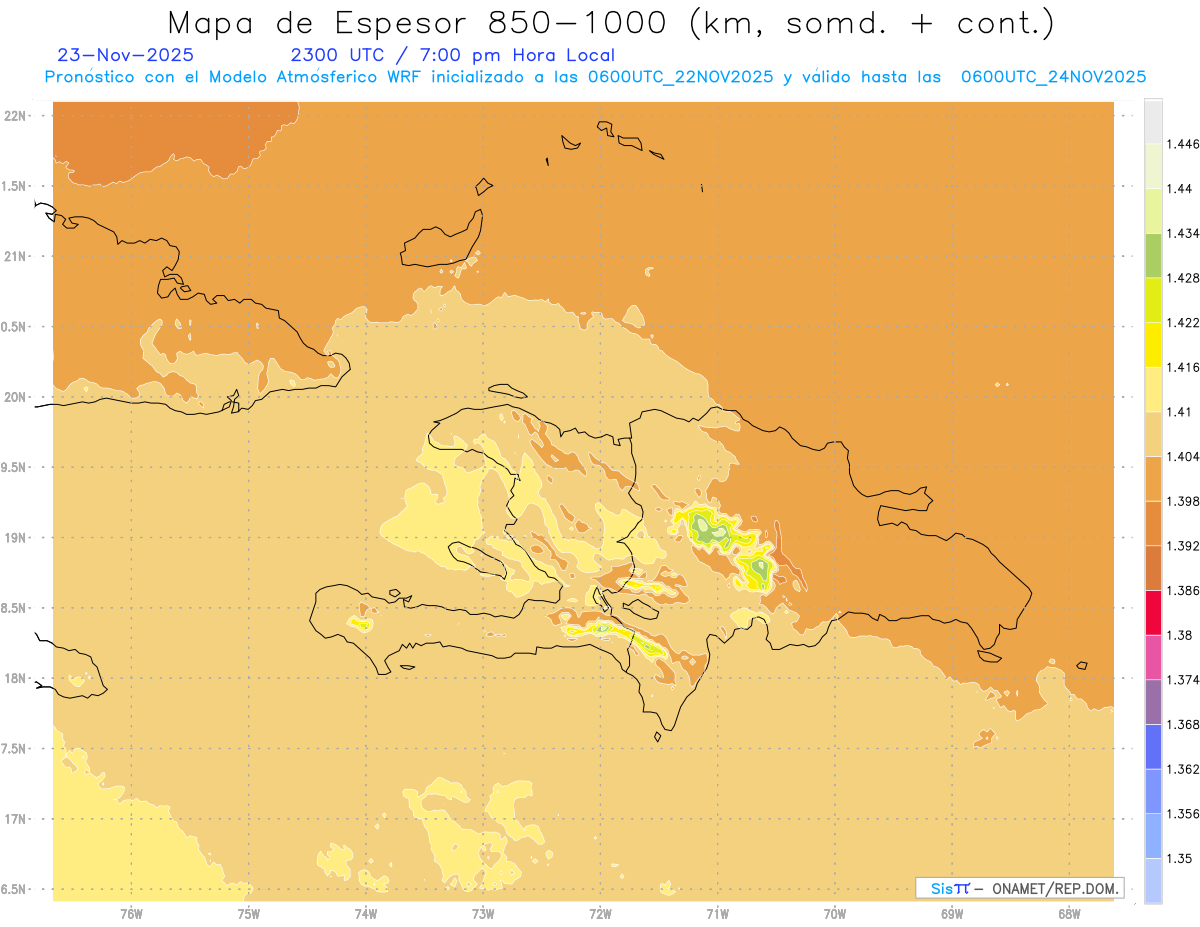The height and width of the screenshot is (927, 1200).
Task: Click the colorbar value 1.386
Action: [x=1183, y=591]
